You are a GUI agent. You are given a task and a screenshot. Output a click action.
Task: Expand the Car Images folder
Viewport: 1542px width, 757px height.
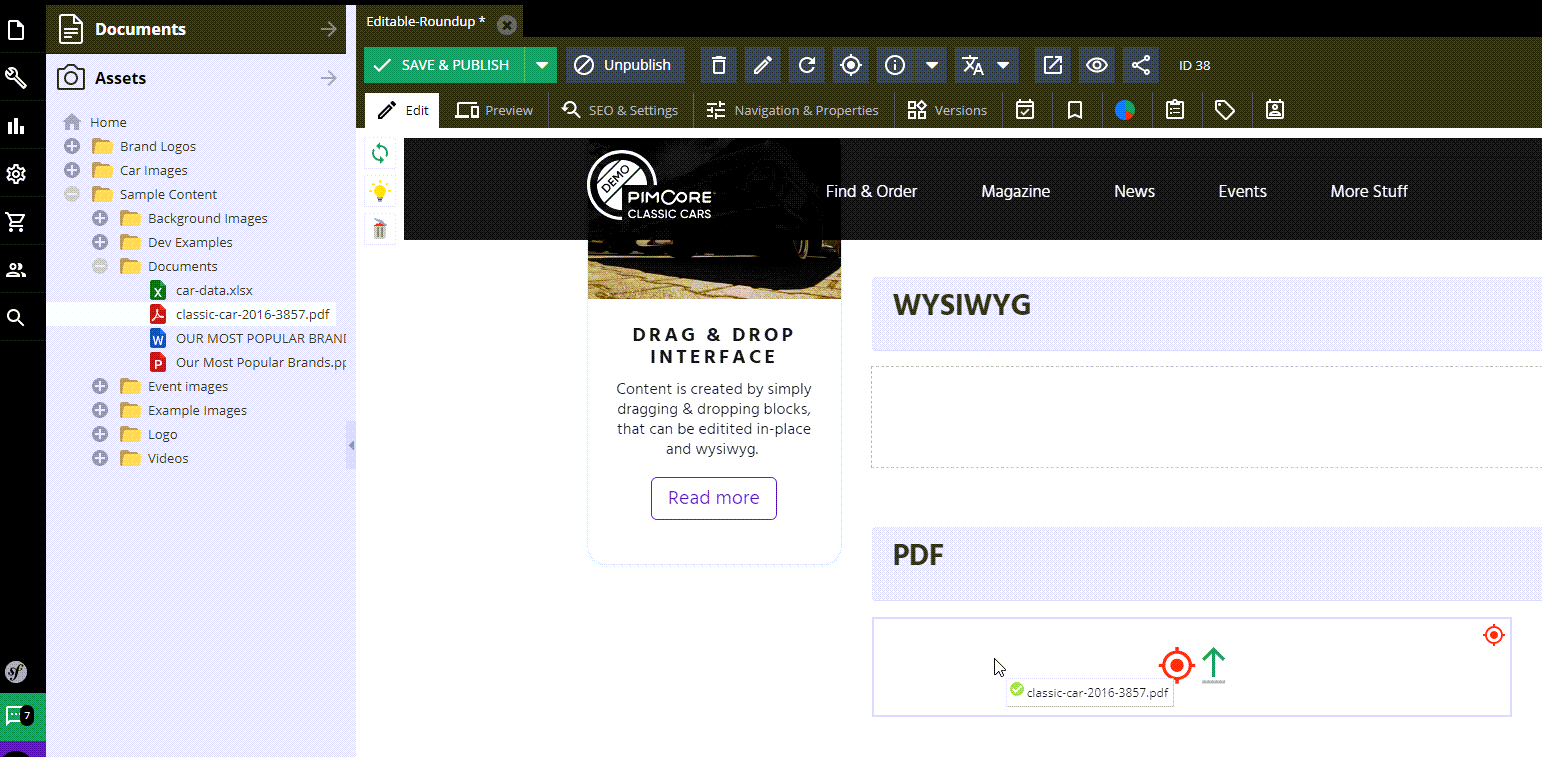[x=71, y=170]
